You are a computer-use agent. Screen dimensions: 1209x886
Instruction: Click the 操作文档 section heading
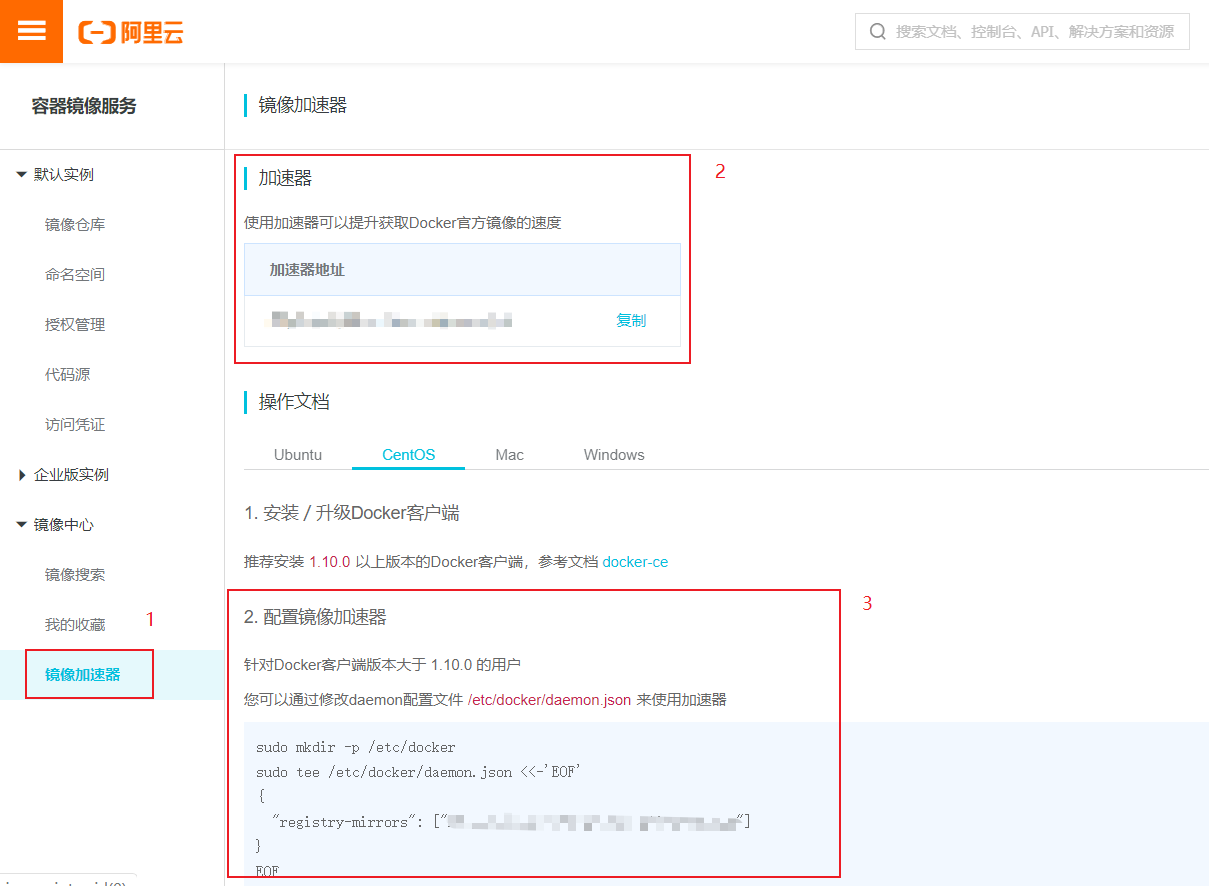tap(294, 402)
